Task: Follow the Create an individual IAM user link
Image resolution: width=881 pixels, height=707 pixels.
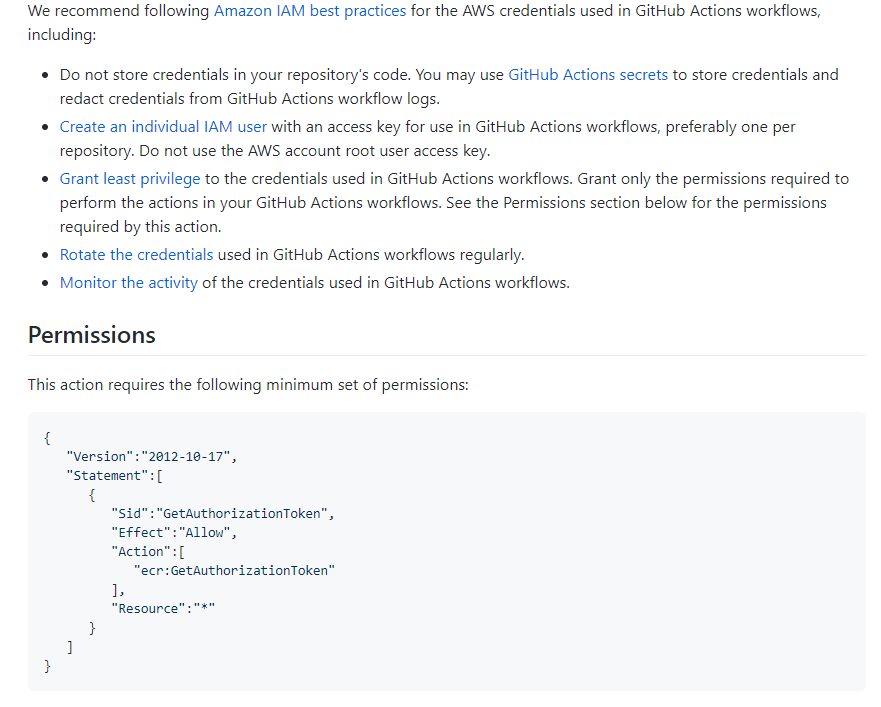Action: click(162, 126)
